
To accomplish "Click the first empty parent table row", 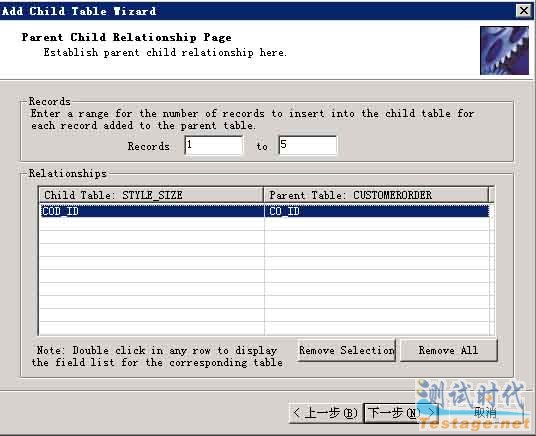I will (377, 224).
